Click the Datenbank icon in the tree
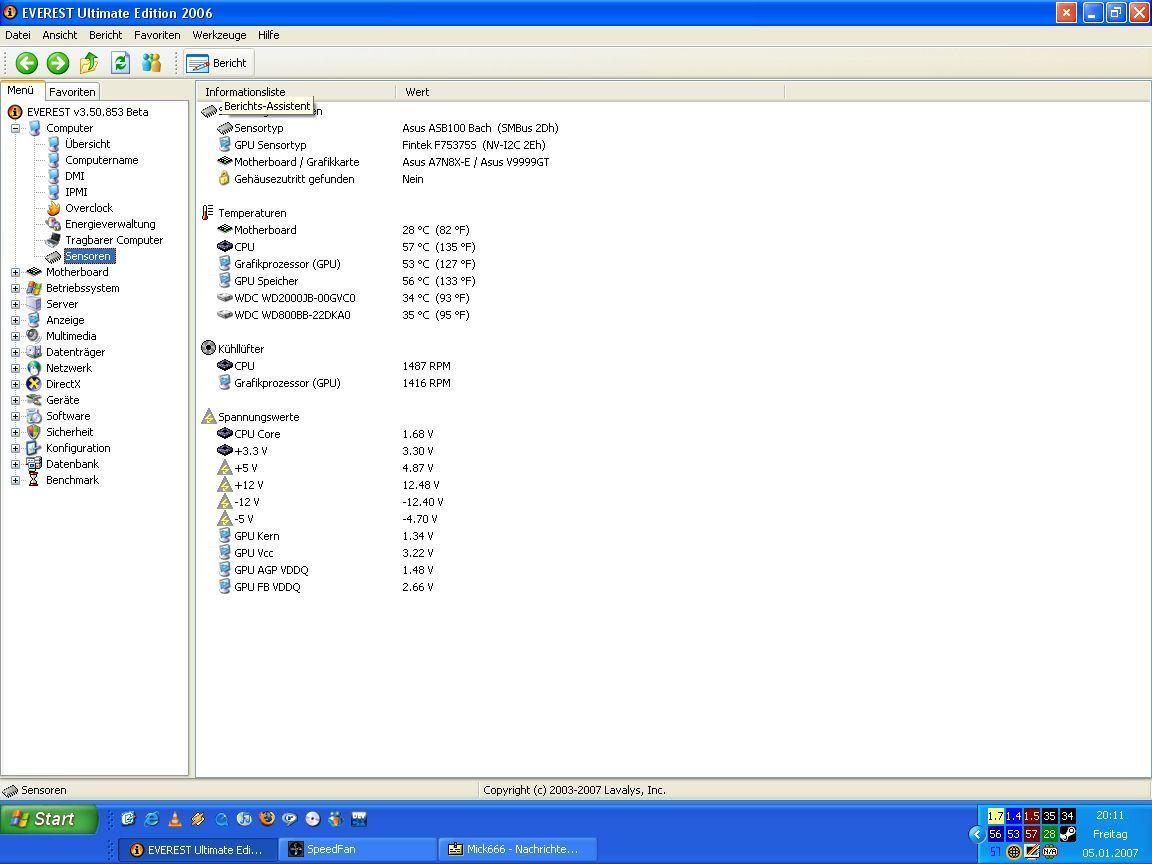The image size is (1152, 864). point(34,464)
